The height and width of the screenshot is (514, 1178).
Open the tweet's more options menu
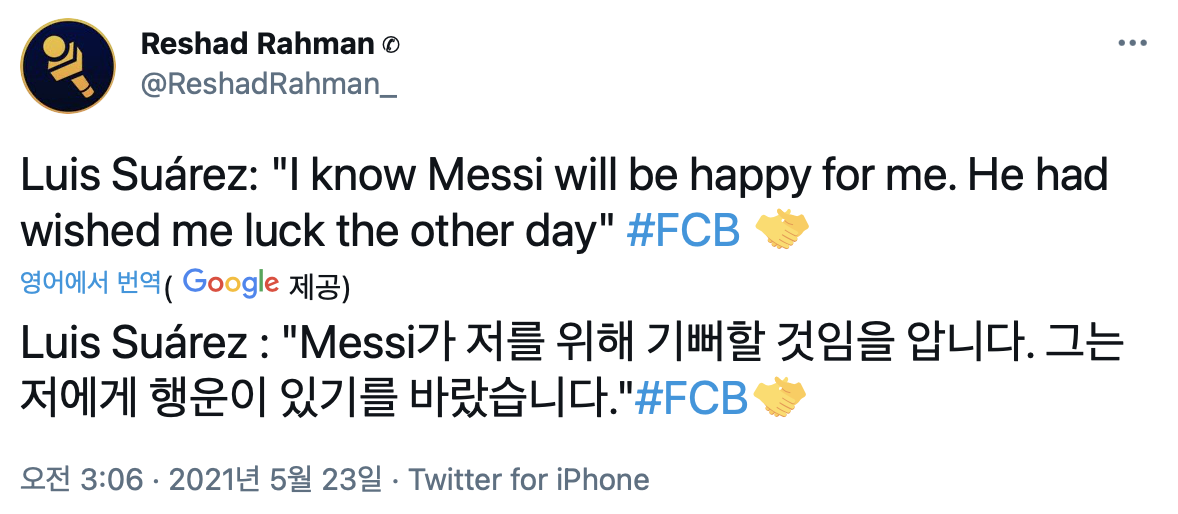click(x=1130, y=44)
